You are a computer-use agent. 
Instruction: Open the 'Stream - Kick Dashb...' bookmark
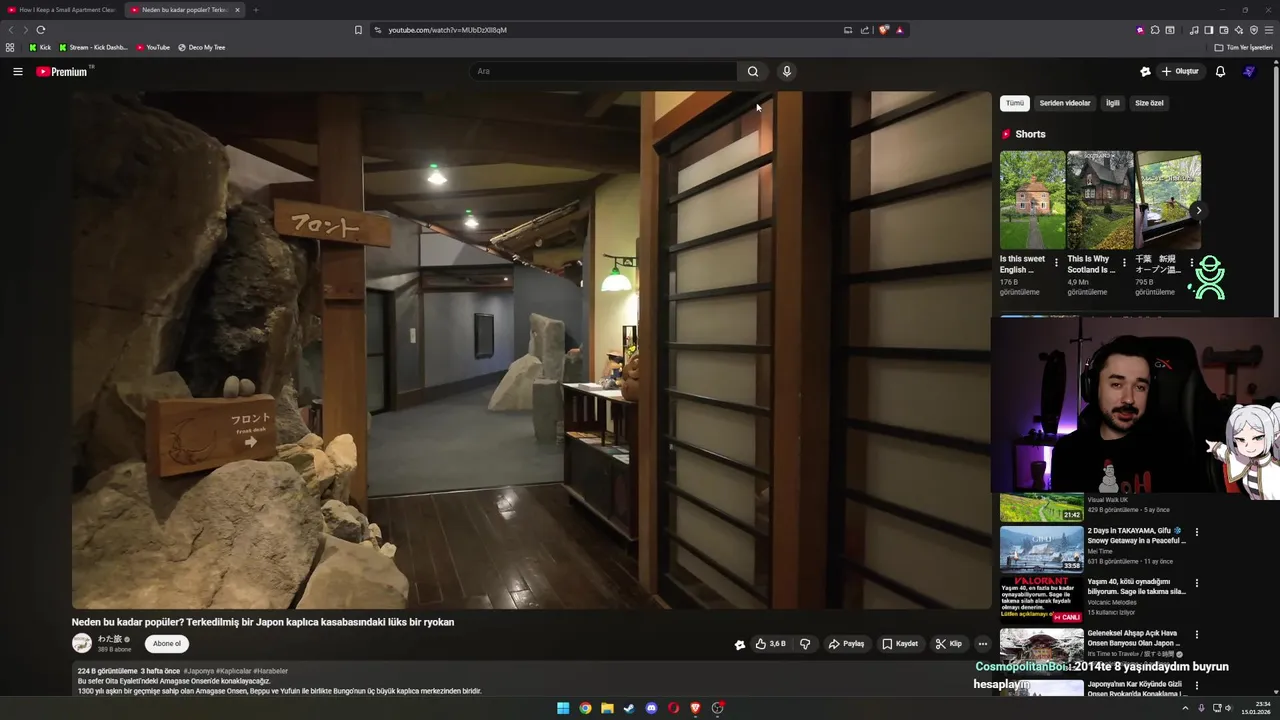[x=93, y=47]
